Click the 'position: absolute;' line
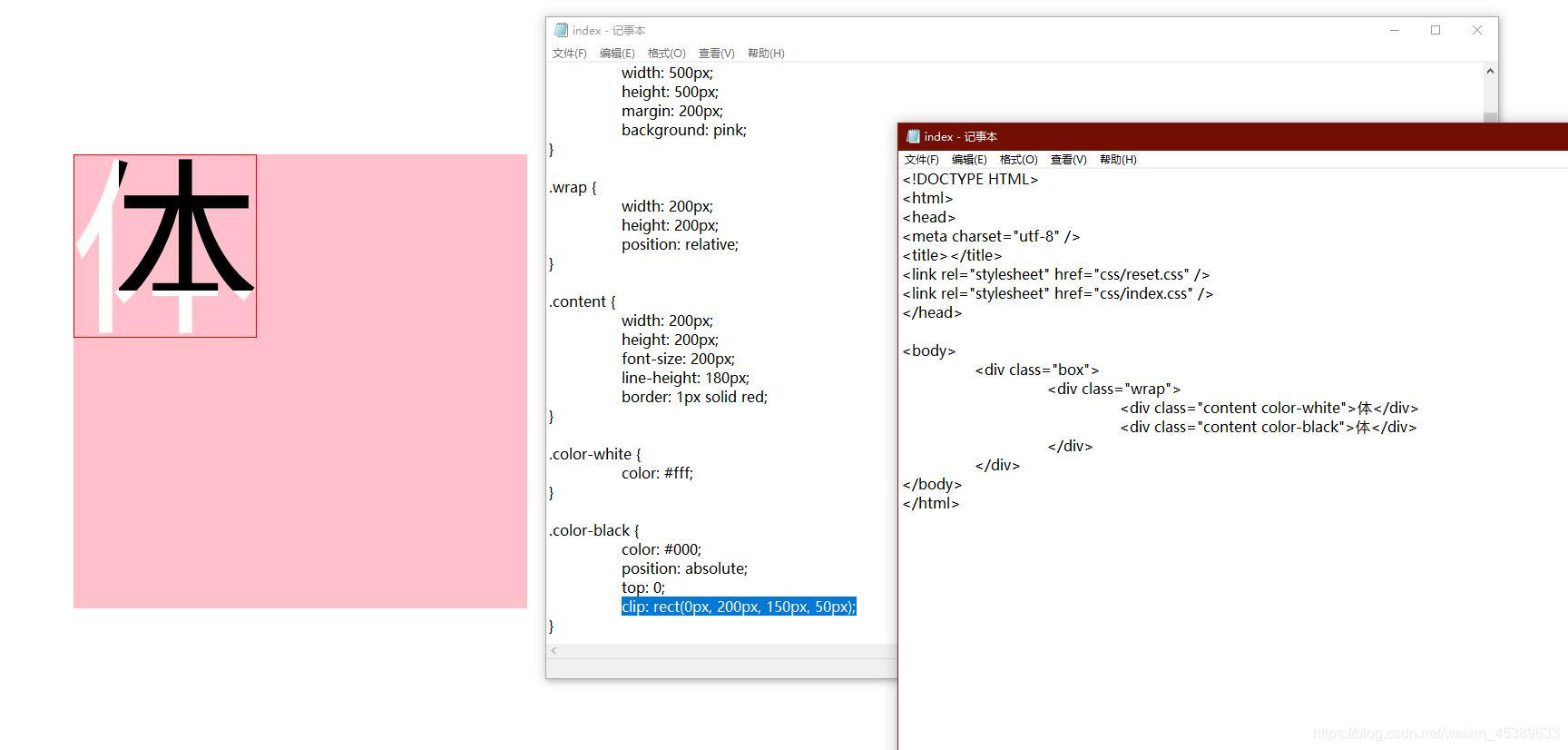This screenshot has width=1568, height=750. (684, 568)
